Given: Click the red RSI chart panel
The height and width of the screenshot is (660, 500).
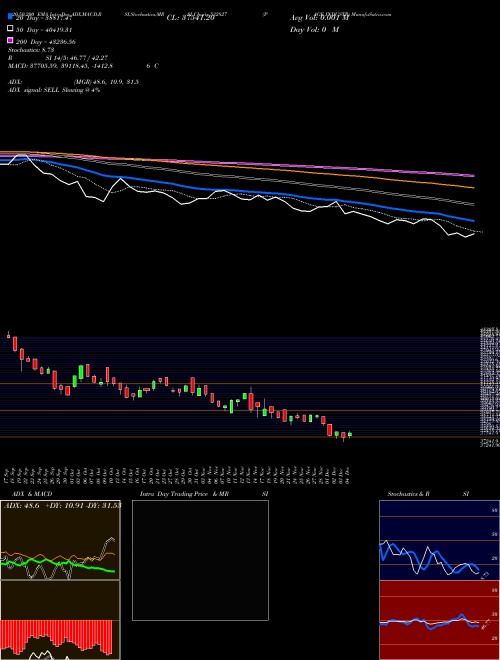Looking at the screenshot, I should tap(439, 620).
